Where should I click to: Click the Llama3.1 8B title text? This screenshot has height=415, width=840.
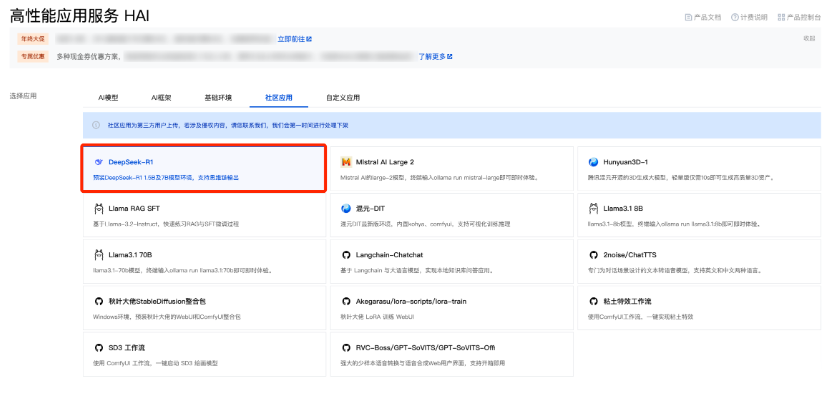click(623, 208)
